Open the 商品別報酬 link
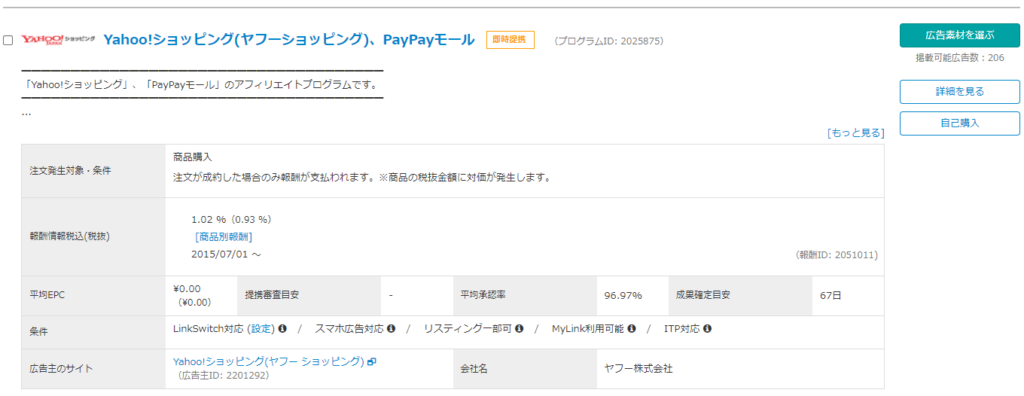The width and height of the screenshot is (1024, 396). pos(223,237)
